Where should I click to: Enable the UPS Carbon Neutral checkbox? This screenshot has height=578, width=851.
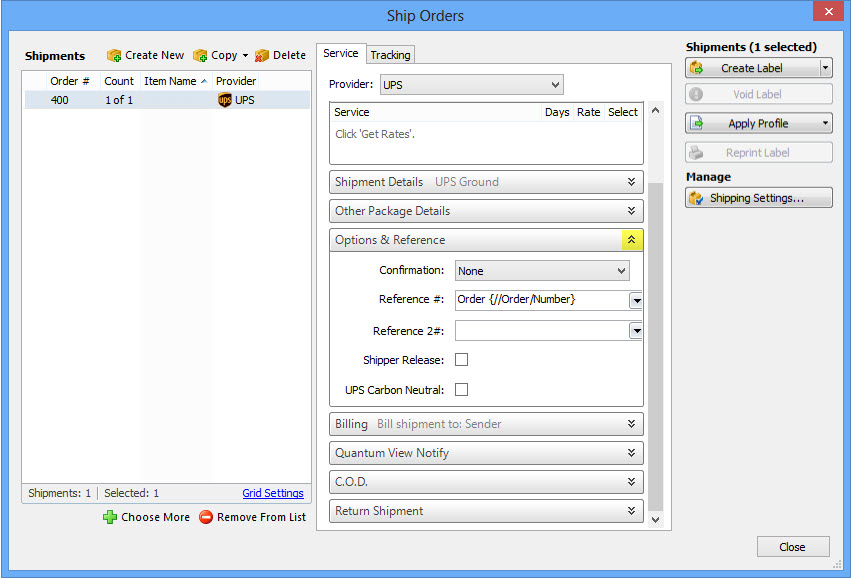click(x=461, y=390)
